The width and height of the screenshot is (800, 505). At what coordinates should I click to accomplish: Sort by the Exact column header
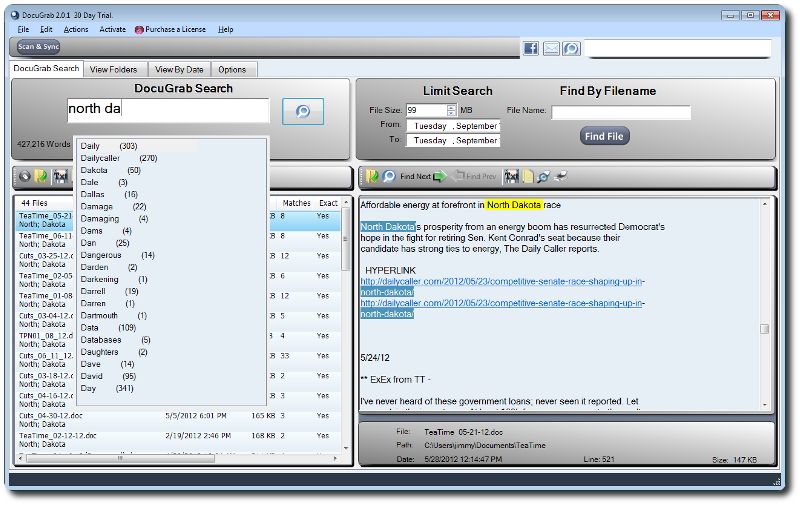(x=328, y=203)
